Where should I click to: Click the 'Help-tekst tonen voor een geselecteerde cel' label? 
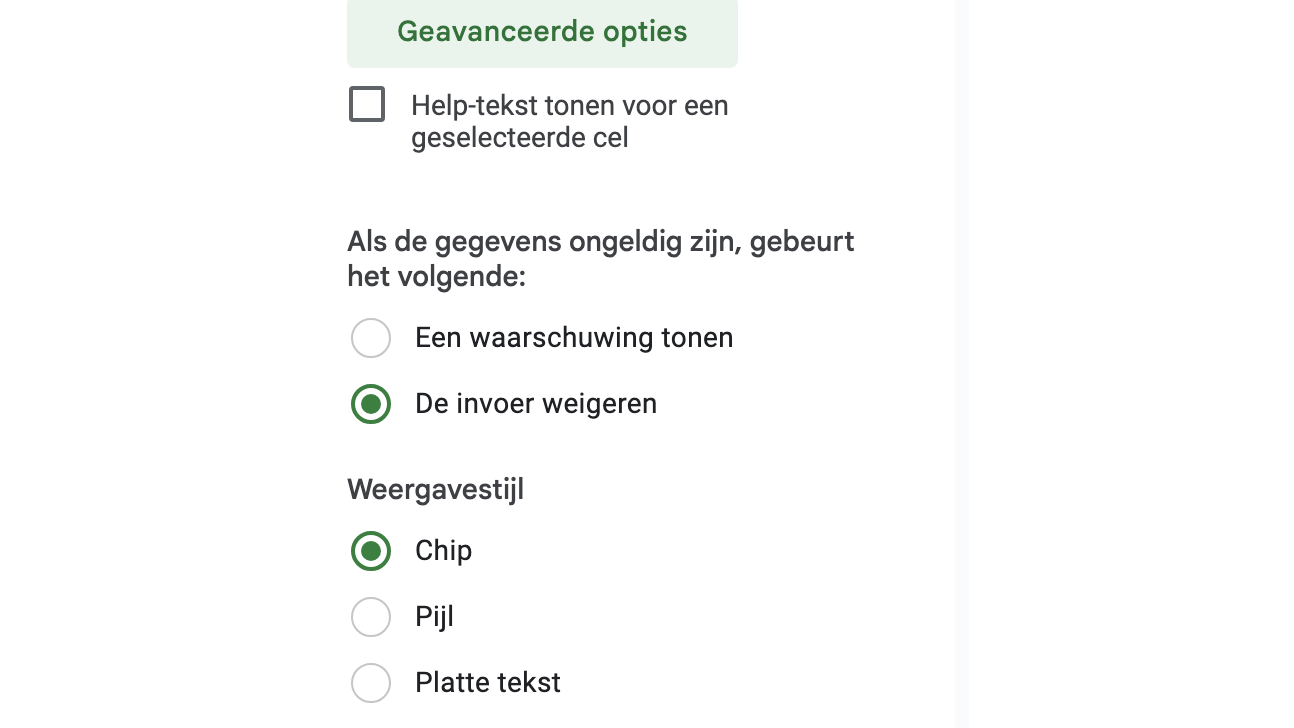[x=569, y=106]
